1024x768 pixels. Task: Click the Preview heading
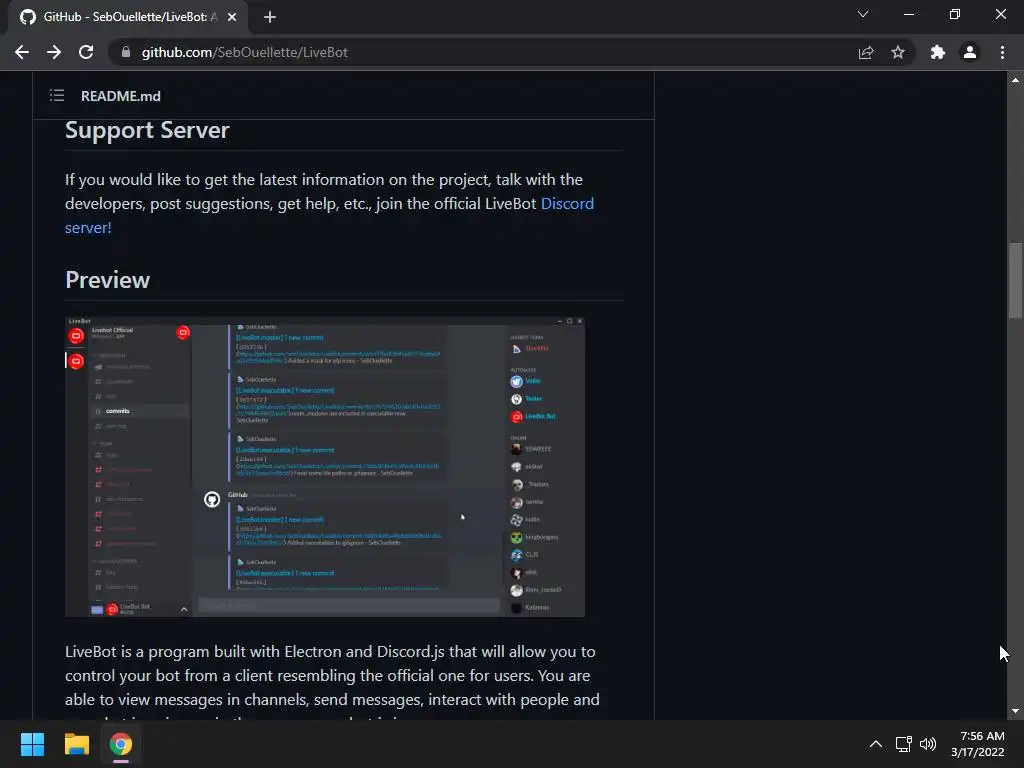(x=108, y=280)
